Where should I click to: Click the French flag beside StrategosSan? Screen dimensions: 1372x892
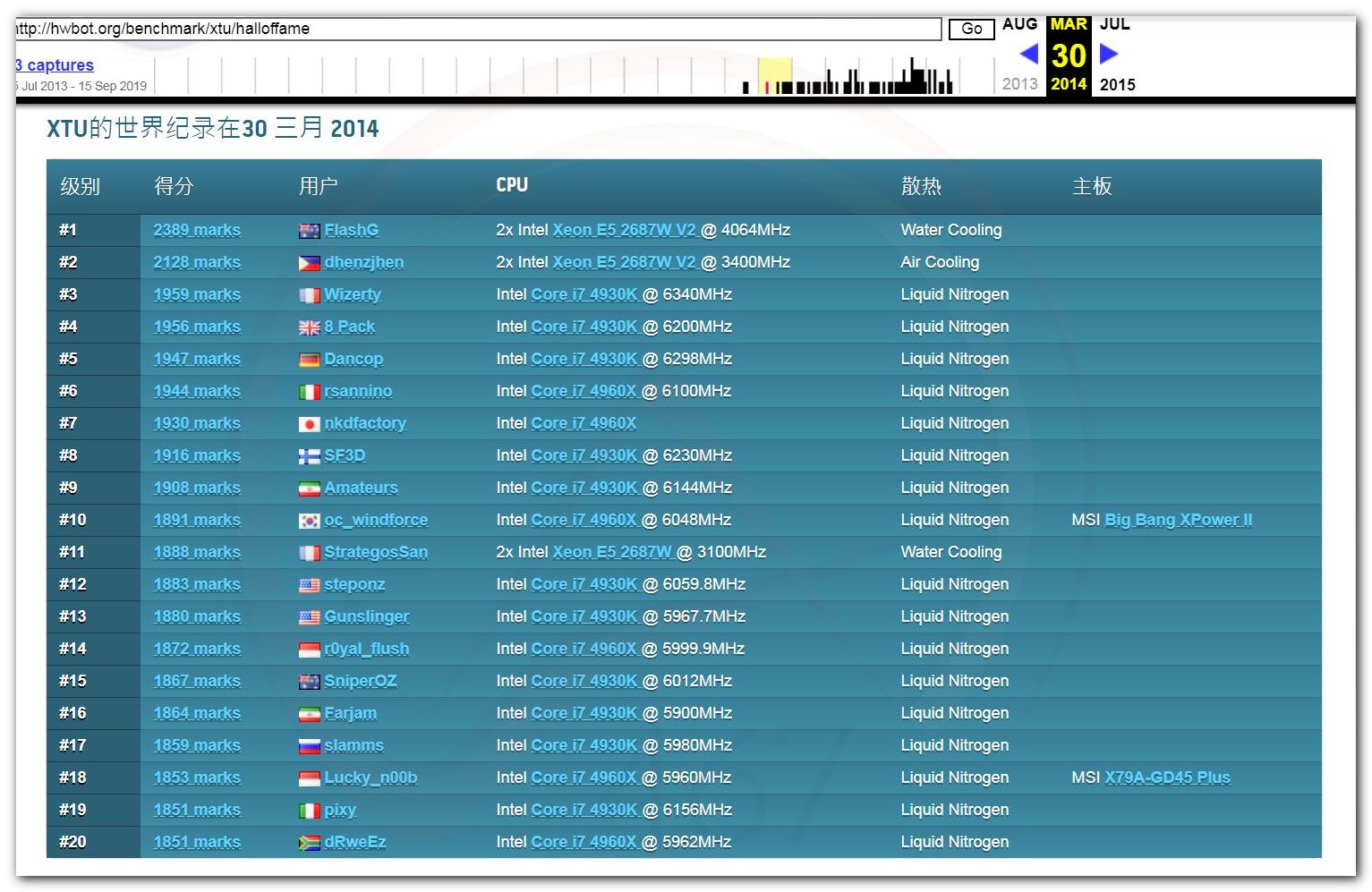(x=309, y=553)
